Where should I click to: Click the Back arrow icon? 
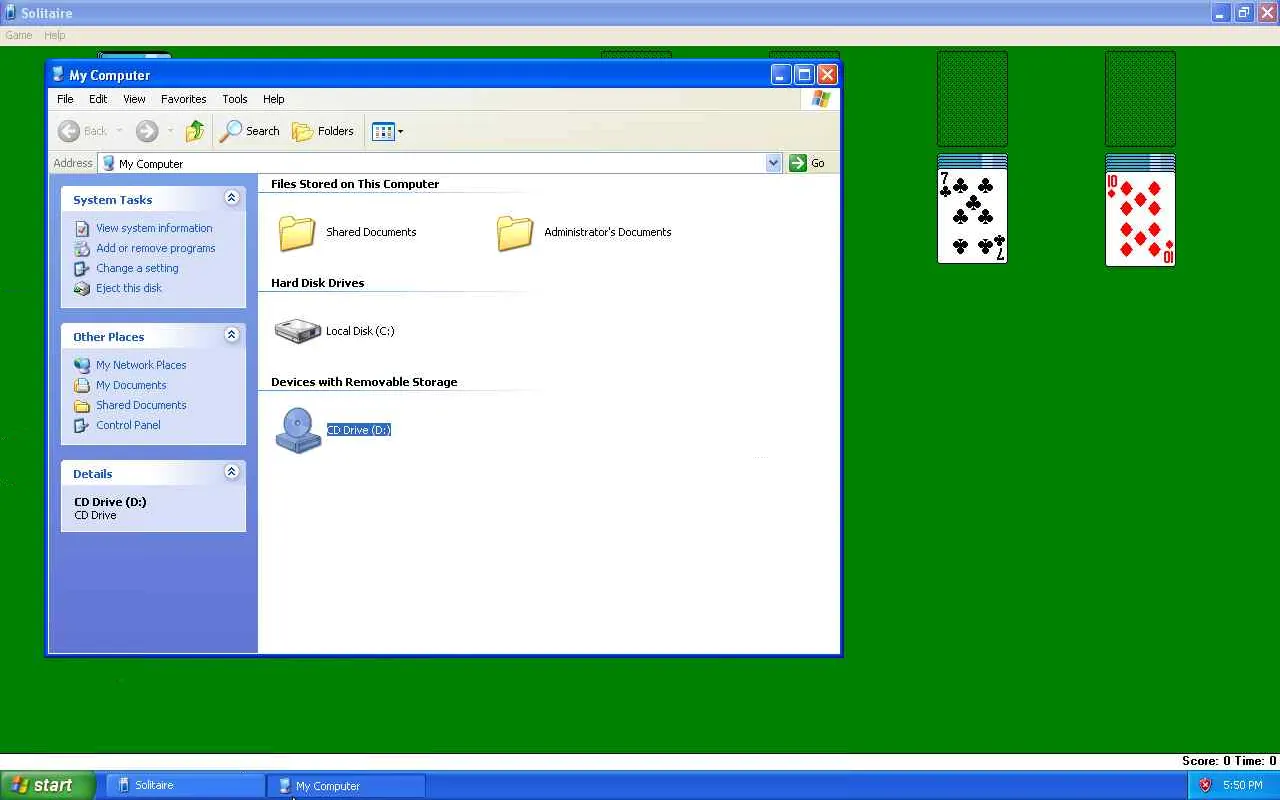click(69, 131)
